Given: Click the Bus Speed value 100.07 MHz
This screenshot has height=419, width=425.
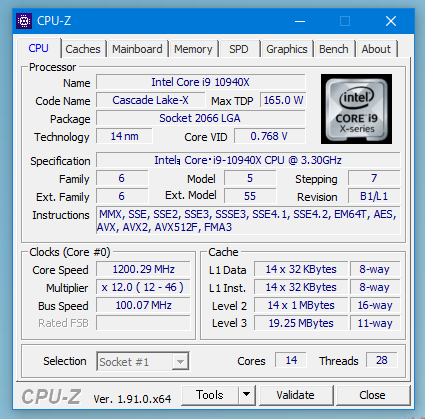Looking at the screenshot, I should pyautogui.click(x=143, y=305).
